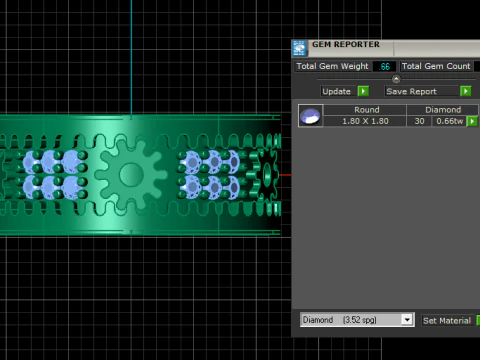Click the Set Material button
This screenshot has height=360, width=480.
click(447, 321)
